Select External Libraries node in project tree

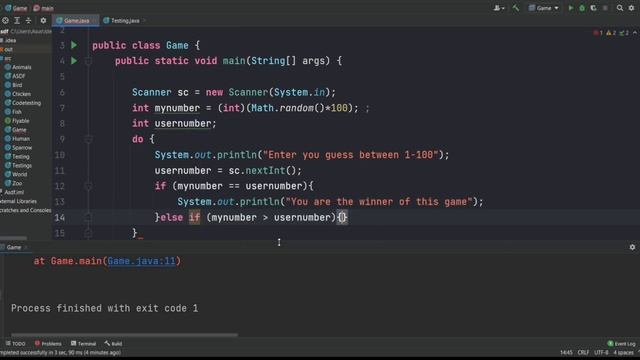coord(18,201)
